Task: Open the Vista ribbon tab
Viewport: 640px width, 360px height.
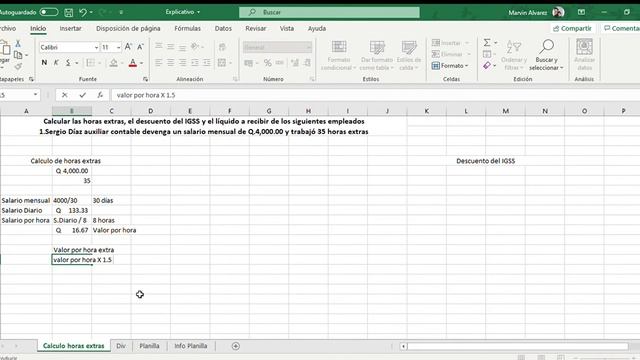Action: tap(287, 29)
